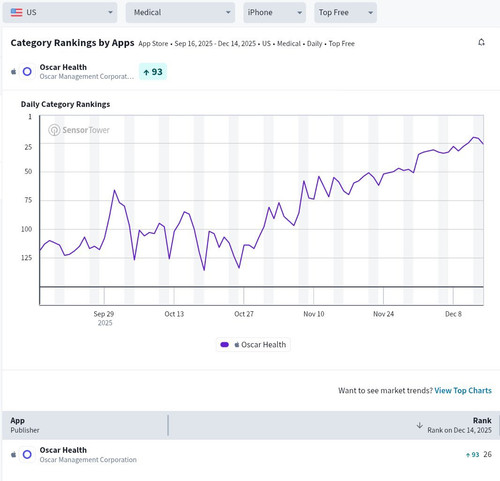The image size is (500, 481).
Task: Open the Medical category dropdown
Action: pyautogui.click(x=180, y=13)
